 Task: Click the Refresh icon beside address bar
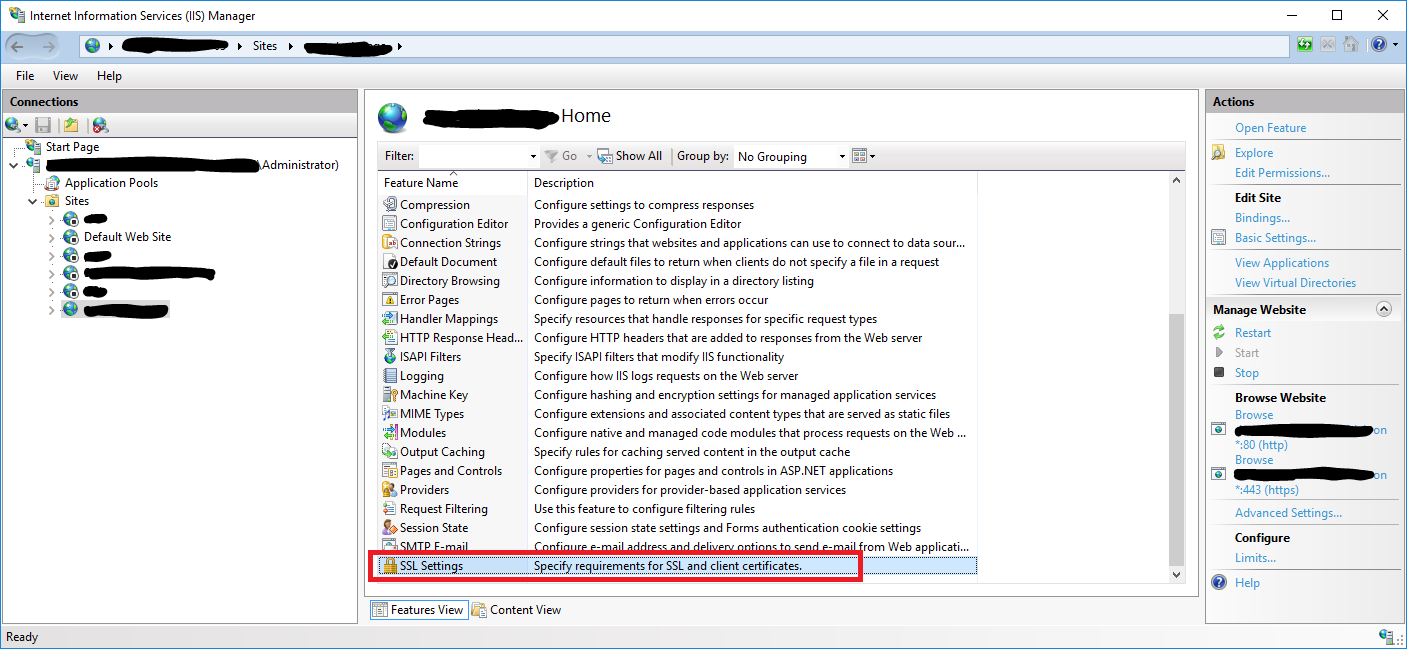point(1305,44)
